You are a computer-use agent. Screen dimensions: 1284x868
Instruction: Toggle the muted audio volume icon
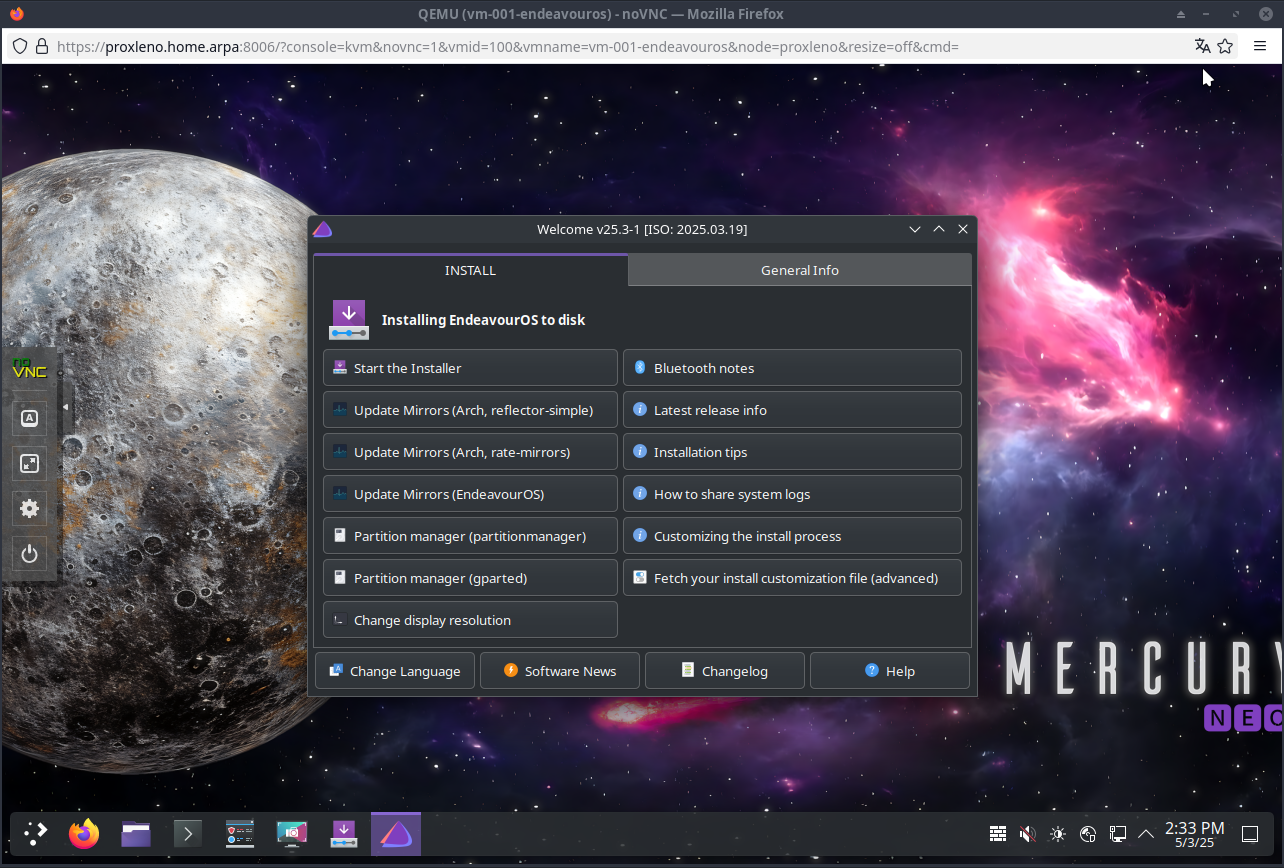(x=1027, y=834)
